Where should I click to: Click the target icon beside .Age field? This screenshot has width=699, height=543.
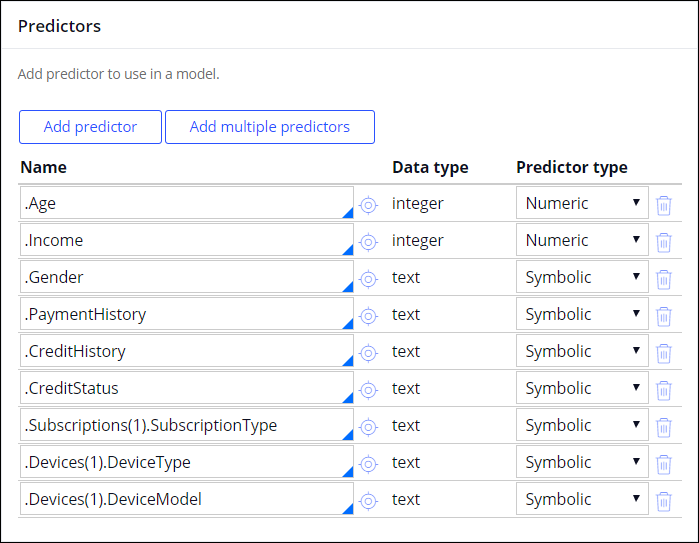tap(368, 204)
